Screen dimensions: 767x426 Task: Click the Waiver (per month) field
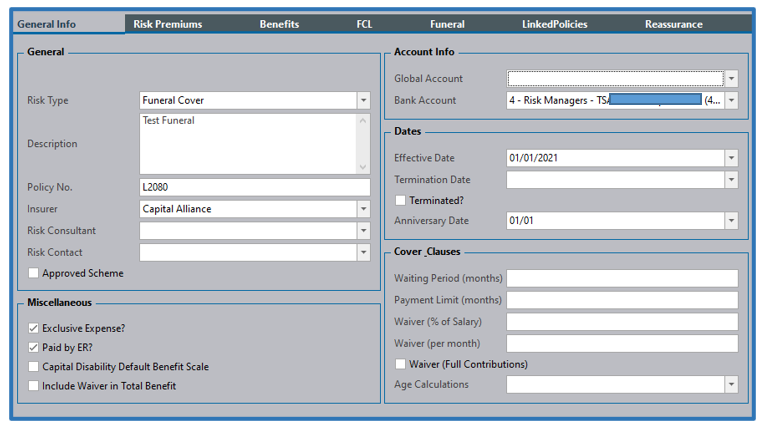(x=622, y=343)
